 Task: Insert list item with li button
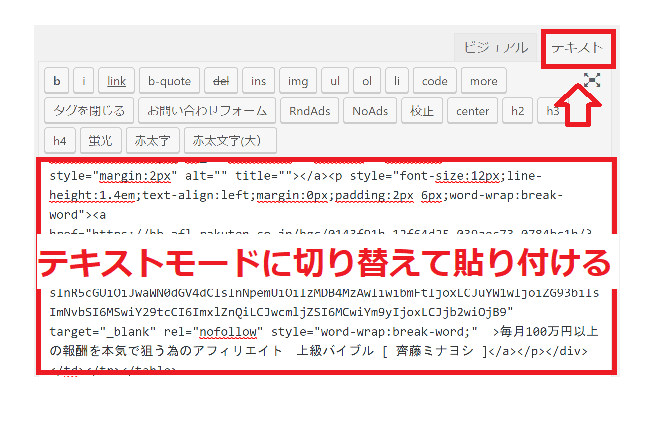click(x=397, y=80)
